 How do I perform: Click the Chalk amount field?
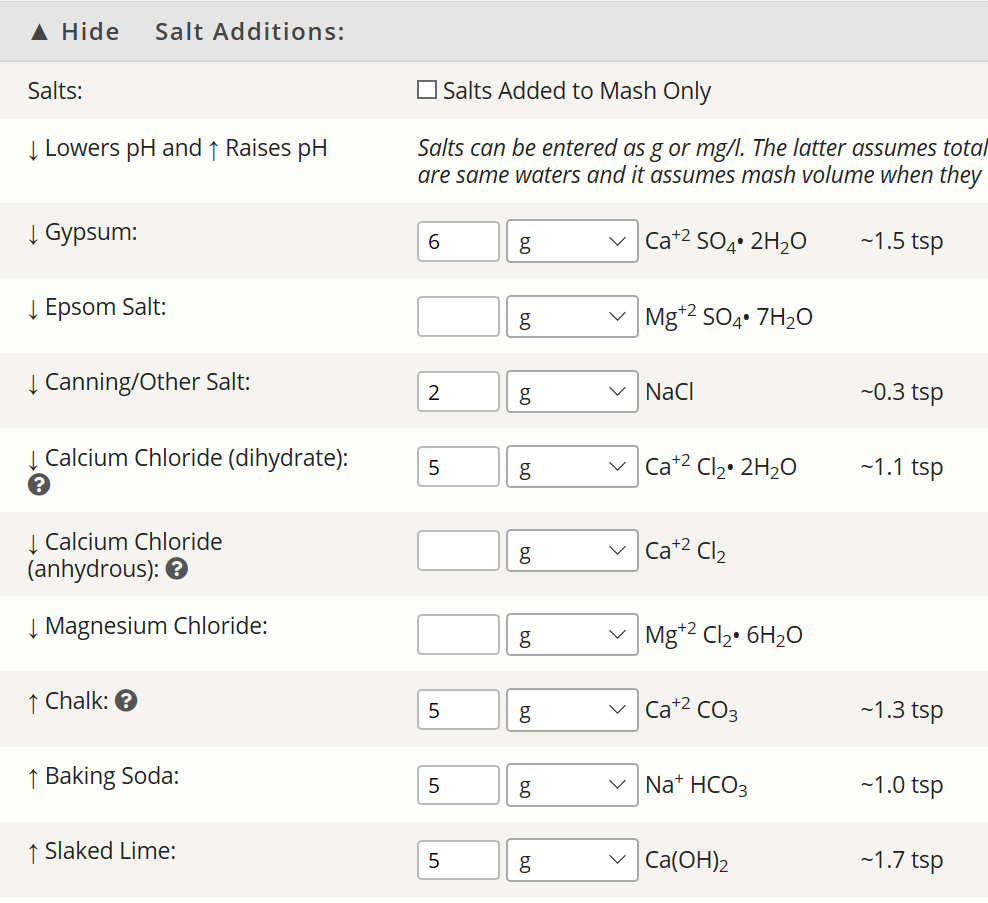tap(458, 710)
